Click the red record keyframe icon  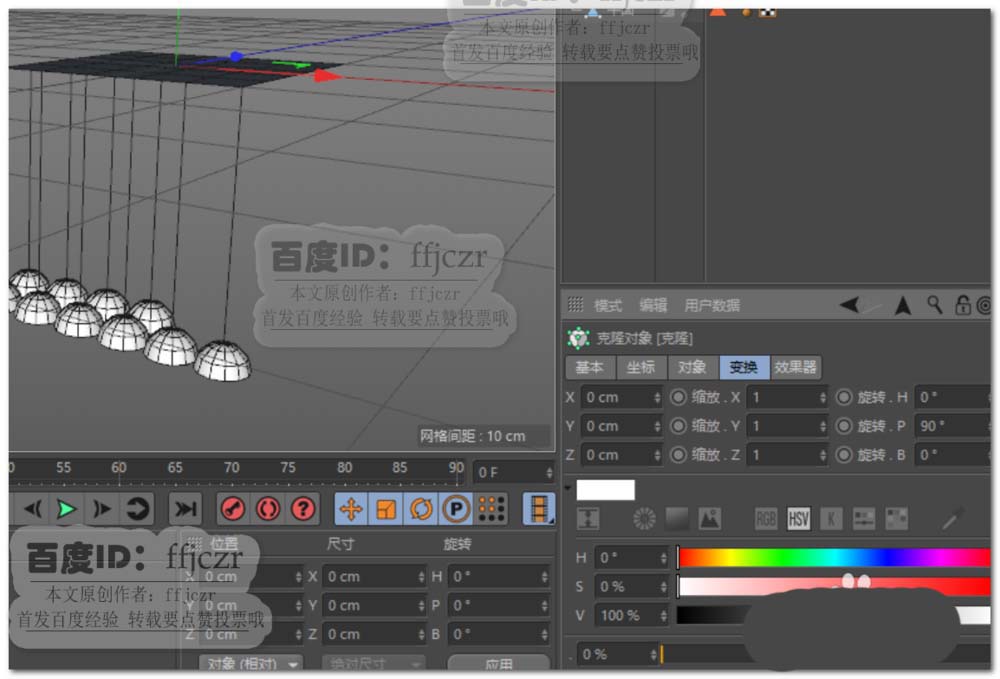233,509
